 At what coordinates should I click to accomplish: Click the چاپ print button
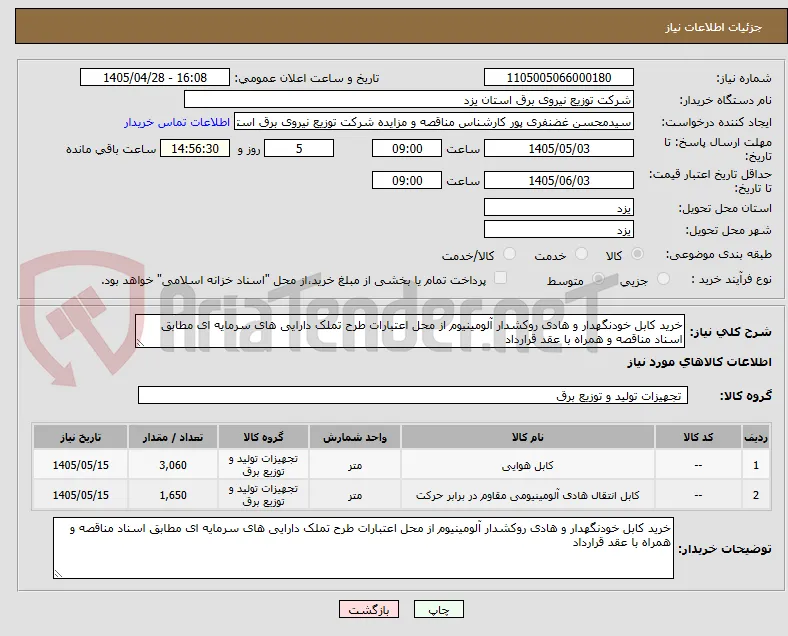[x=439, y=609]
